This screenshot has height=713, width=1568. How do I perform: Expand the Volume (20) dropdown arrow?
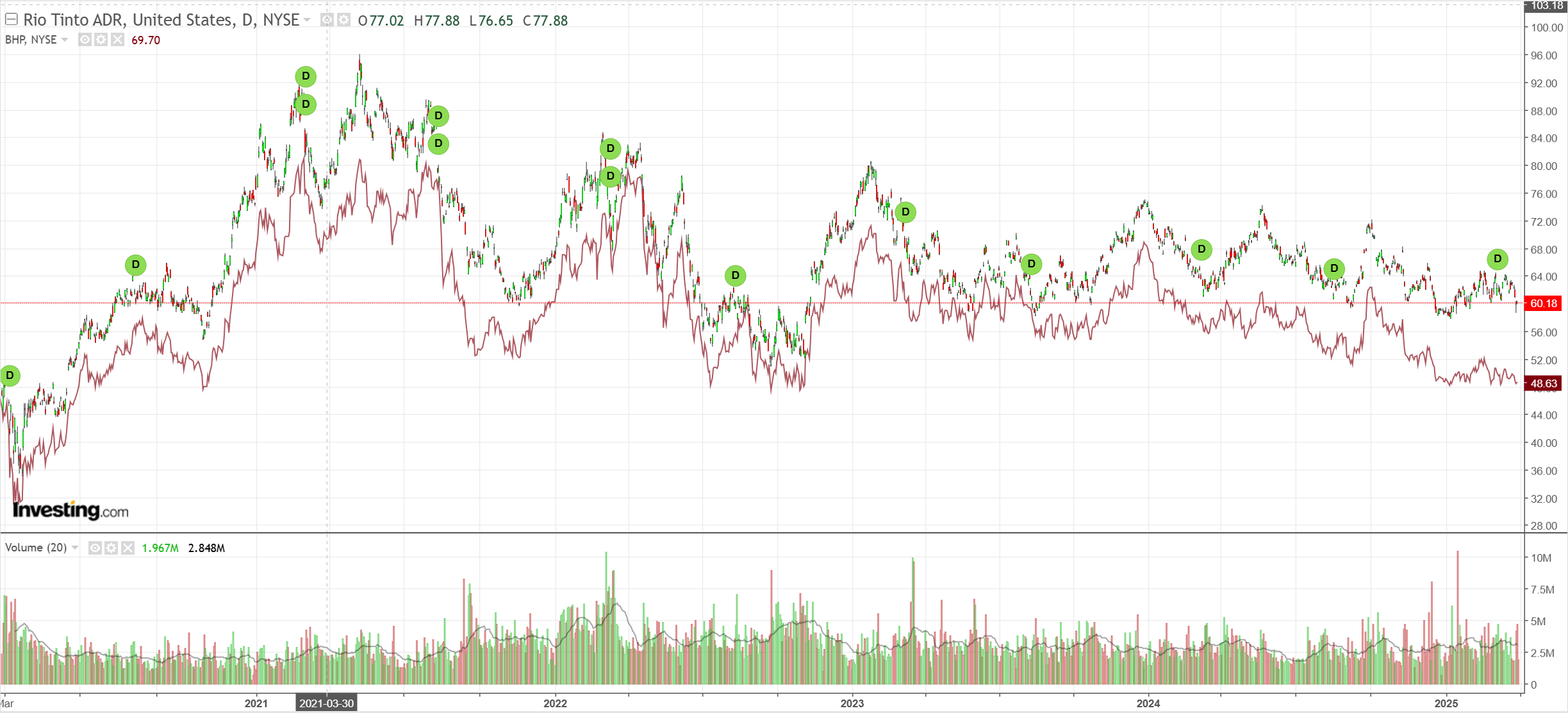click(75, 548)
